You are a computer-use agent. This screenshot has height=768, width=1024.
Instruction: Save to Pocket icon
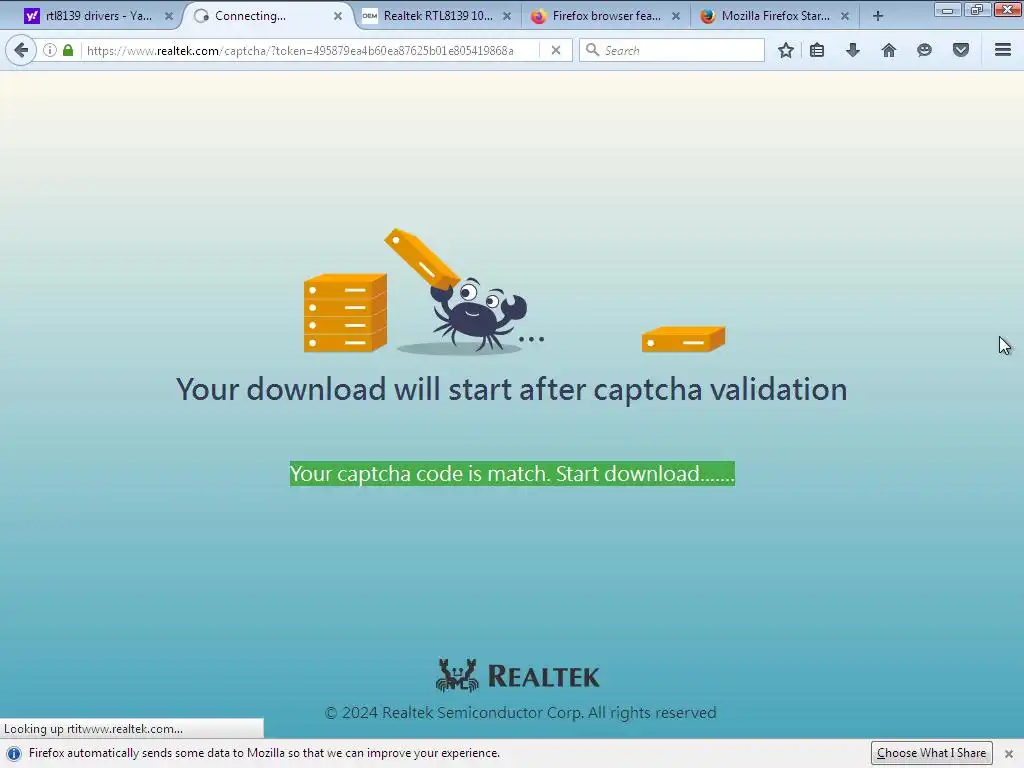[x=961, y=50]
